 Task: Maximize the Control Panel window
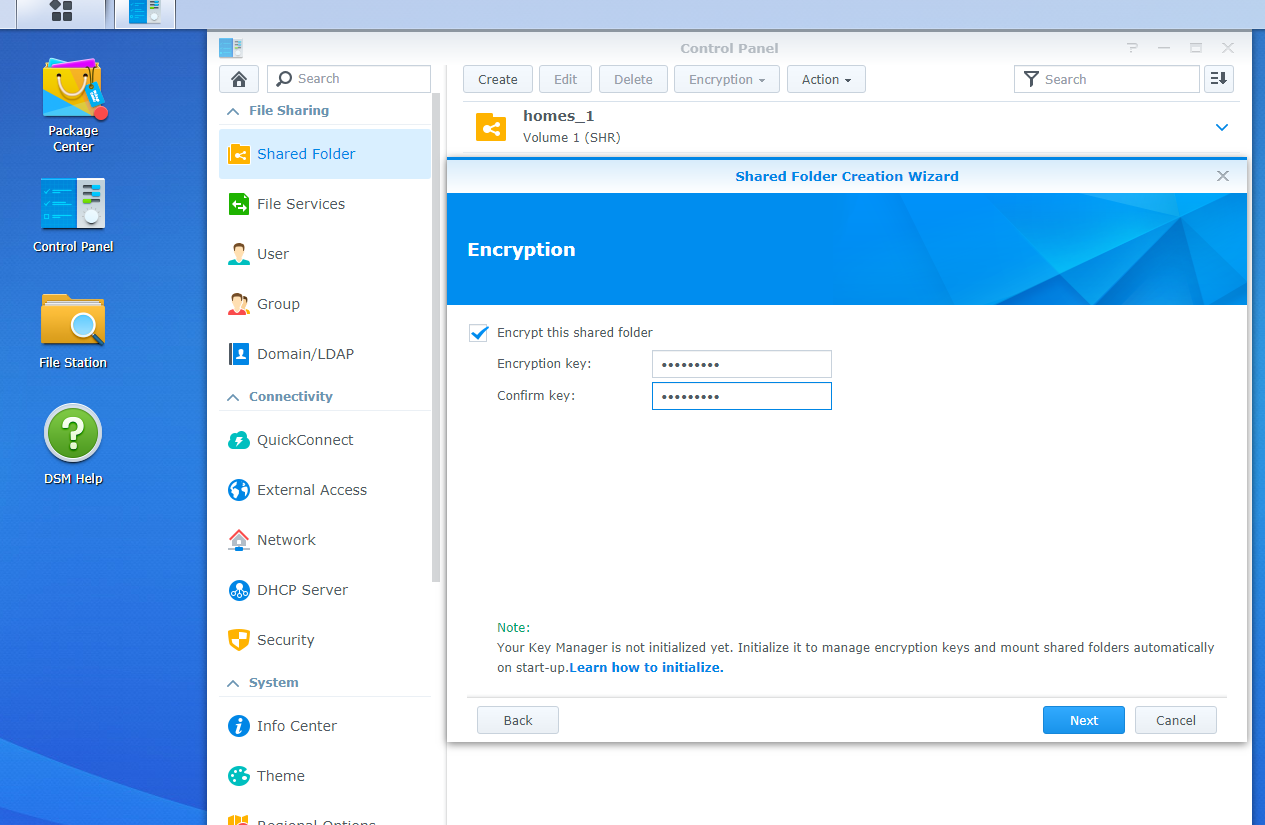coord(1196,48)
